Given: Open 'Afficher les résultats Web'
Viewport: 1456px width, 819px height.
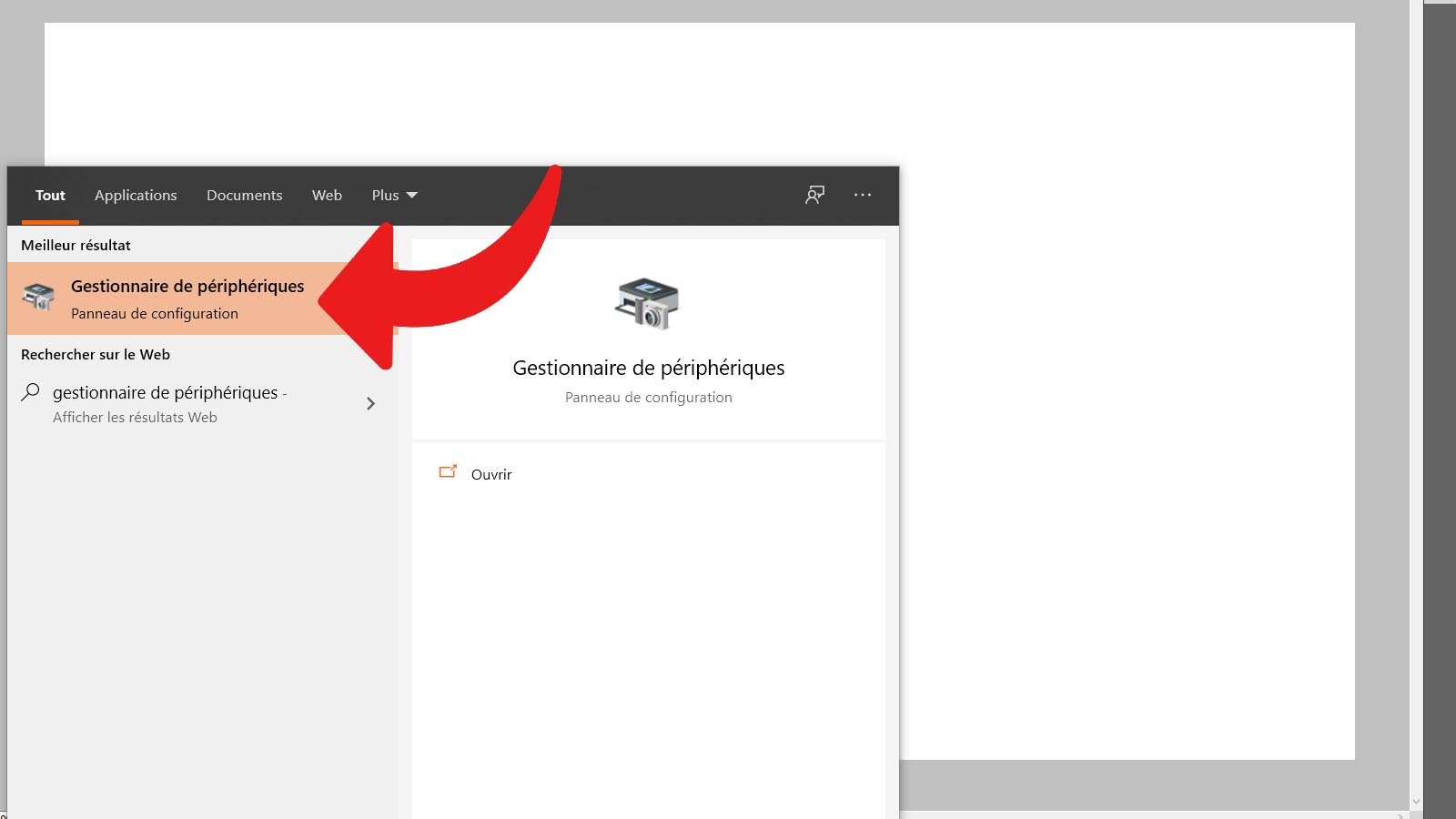Looking at the screenshot, I should pos(135,417).
